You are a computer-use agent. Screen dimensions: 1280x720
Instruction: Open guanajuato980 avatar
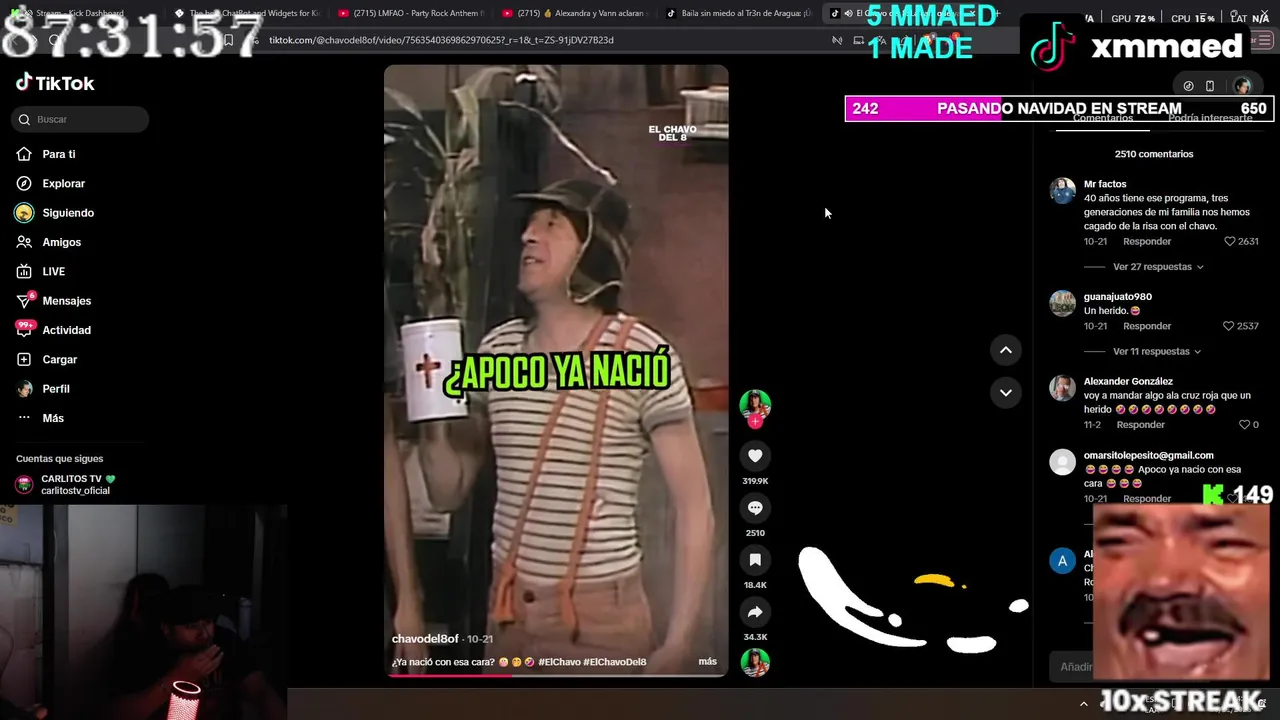click(1062, 304)
